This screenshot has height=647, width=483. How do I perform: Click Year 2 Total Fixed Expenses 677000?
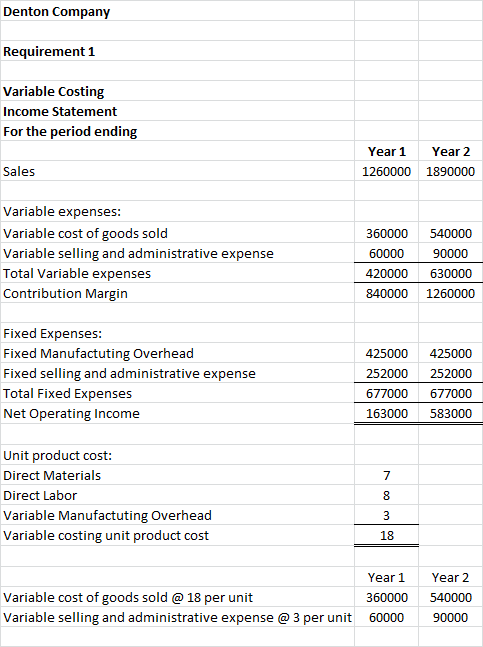tap(450, 393)
